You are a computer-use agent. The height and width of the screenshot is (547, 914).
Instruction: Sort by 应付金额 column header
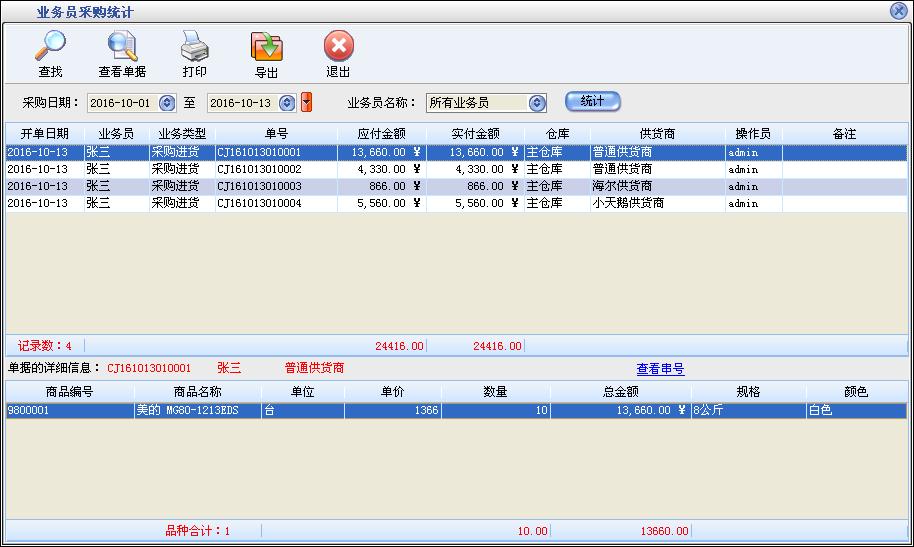tap(381, 134)
